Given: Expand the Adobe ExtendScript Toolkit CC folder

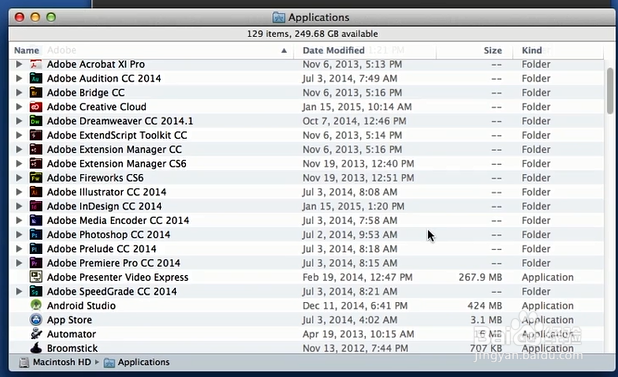Looking at the screenshot, I should coord(19,135).
